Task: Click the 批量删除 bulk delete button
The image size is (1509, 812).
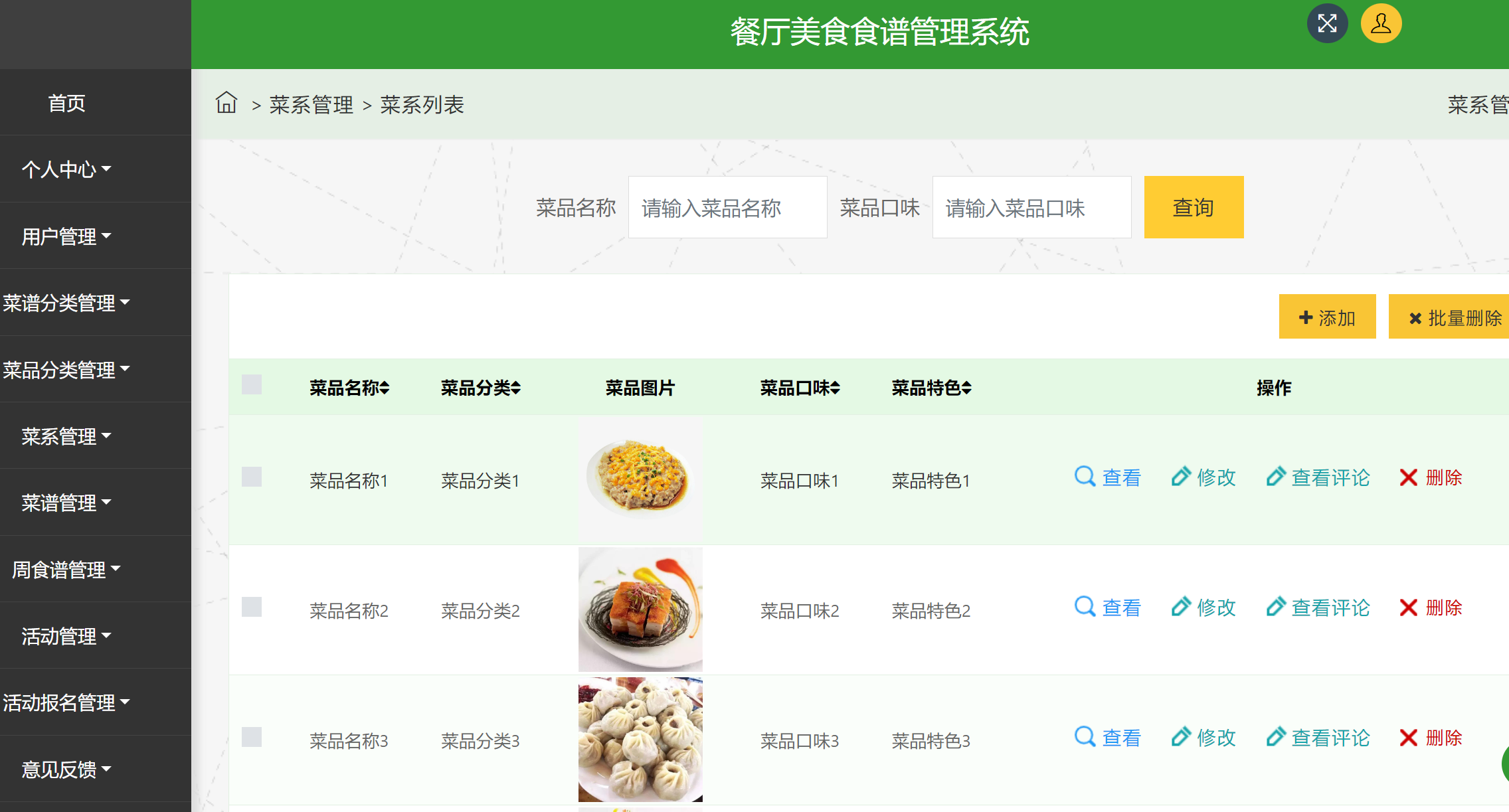Action: (1459, 317)
